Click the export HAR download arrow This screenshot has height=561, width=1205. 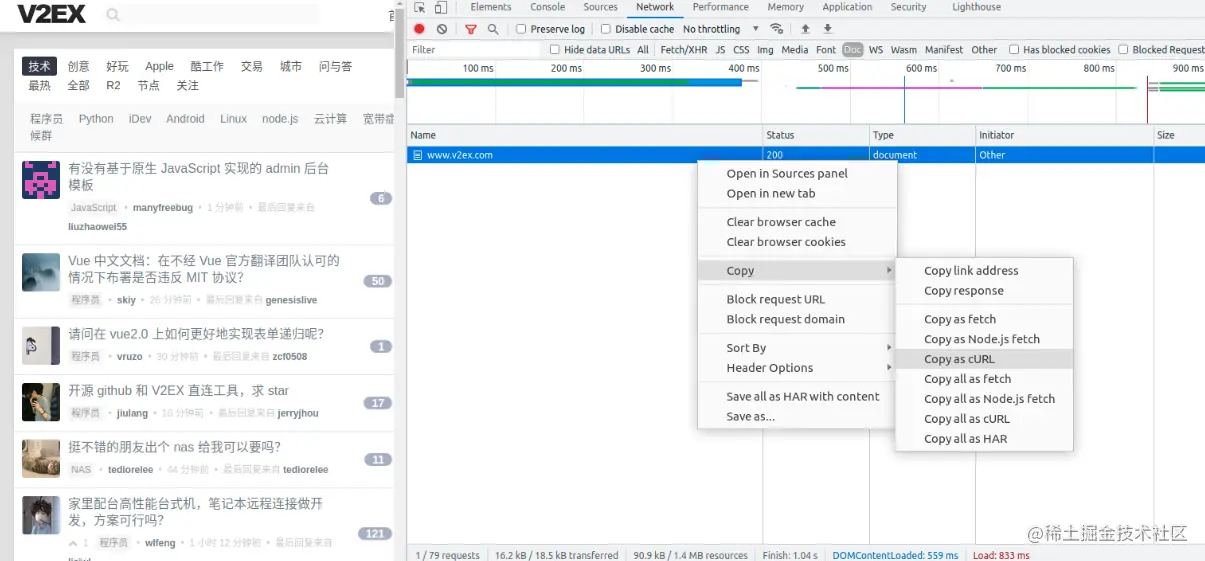pyautogui.click(x=828, y=29)
